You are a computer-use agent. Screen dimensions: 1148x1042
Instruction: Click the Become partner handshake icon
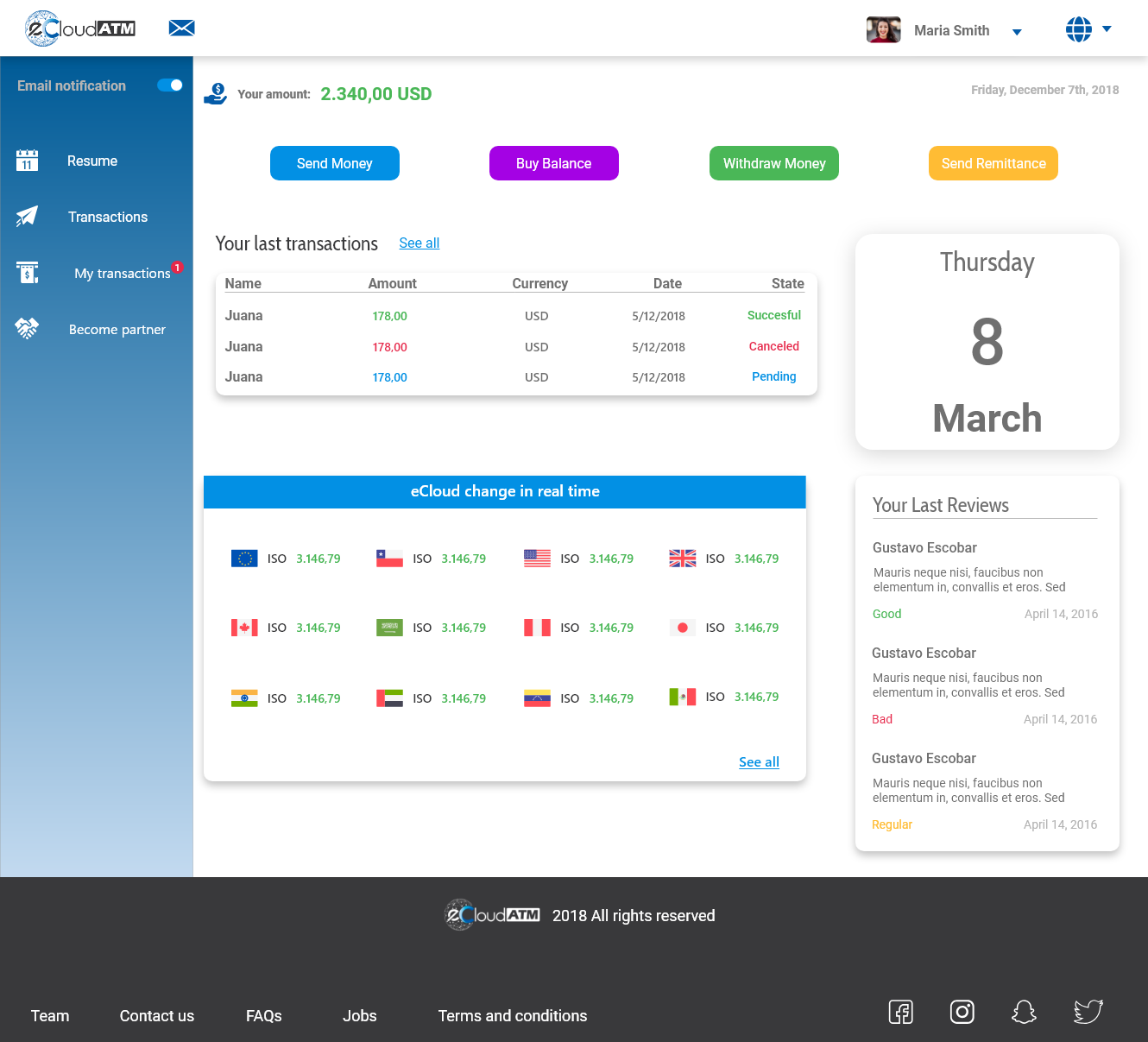click(27, 329)
